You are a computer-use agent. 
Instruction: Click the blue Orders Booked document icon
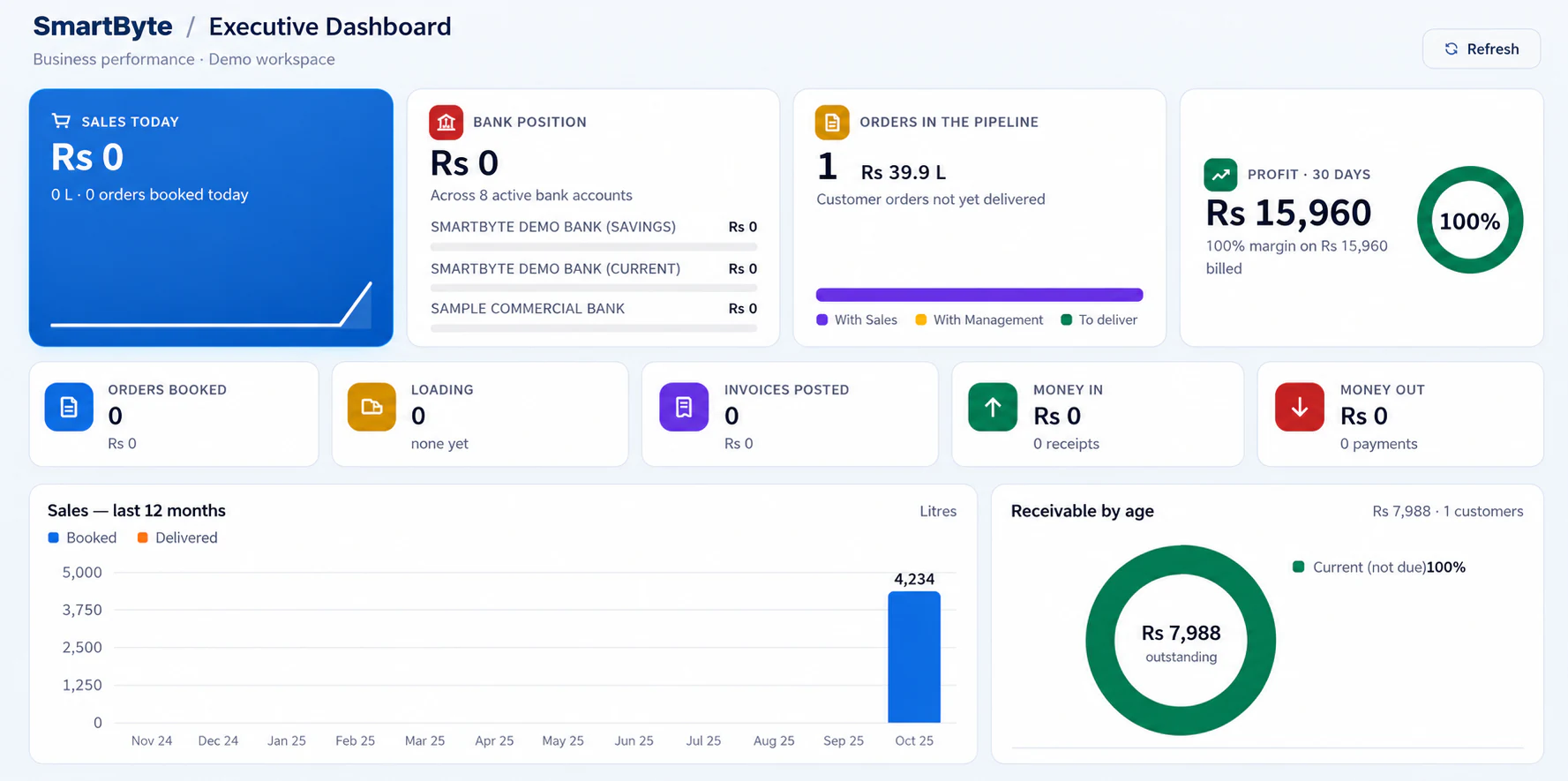(x=69, y=407)
